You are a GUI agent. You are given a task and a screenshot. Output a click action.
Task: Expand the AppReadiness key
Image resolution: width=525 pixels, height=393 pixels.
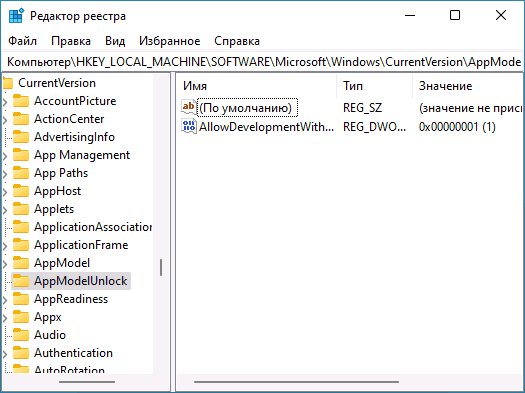(x=5, y=300)
